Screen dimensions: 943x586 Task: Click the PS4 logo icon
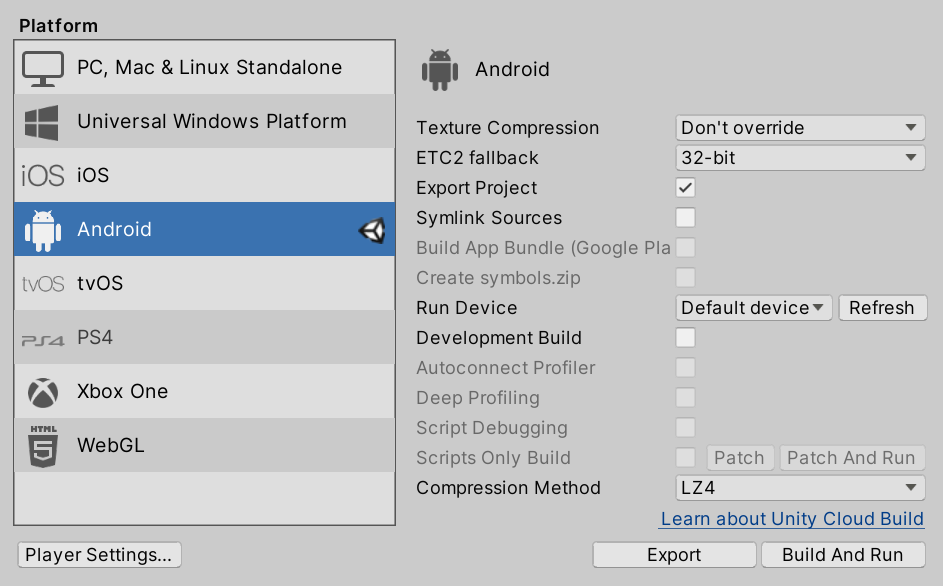pyautogui.click(x=43, y=341)
